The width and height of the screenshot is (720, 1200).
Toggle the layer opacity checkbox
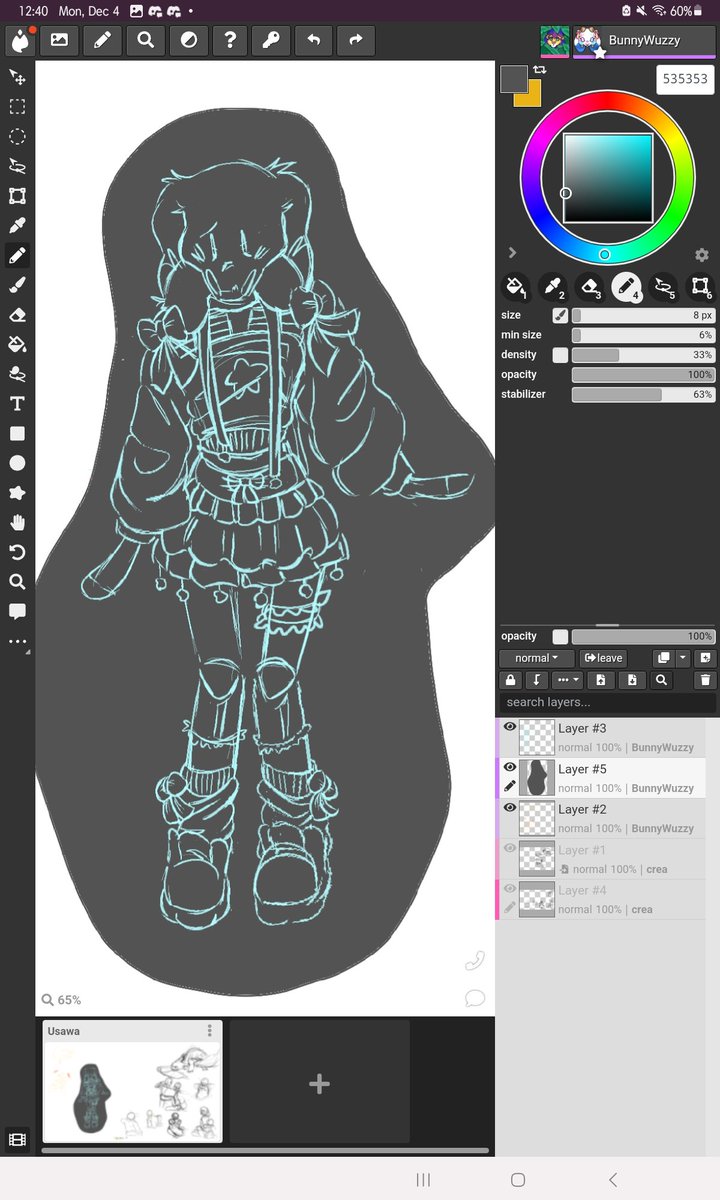click(x=560, y=637)
